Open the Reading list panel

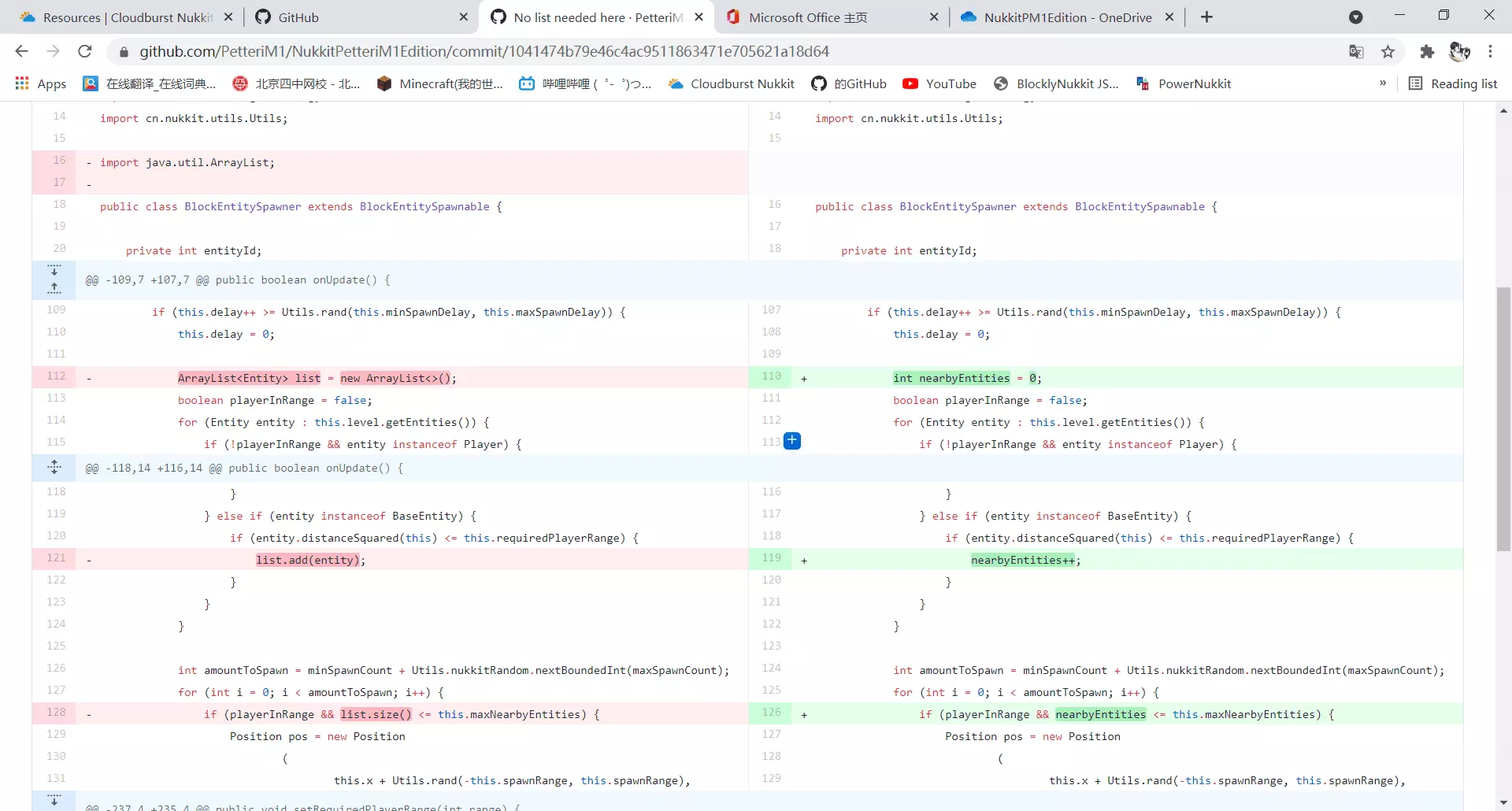(x=1453, y=83)
